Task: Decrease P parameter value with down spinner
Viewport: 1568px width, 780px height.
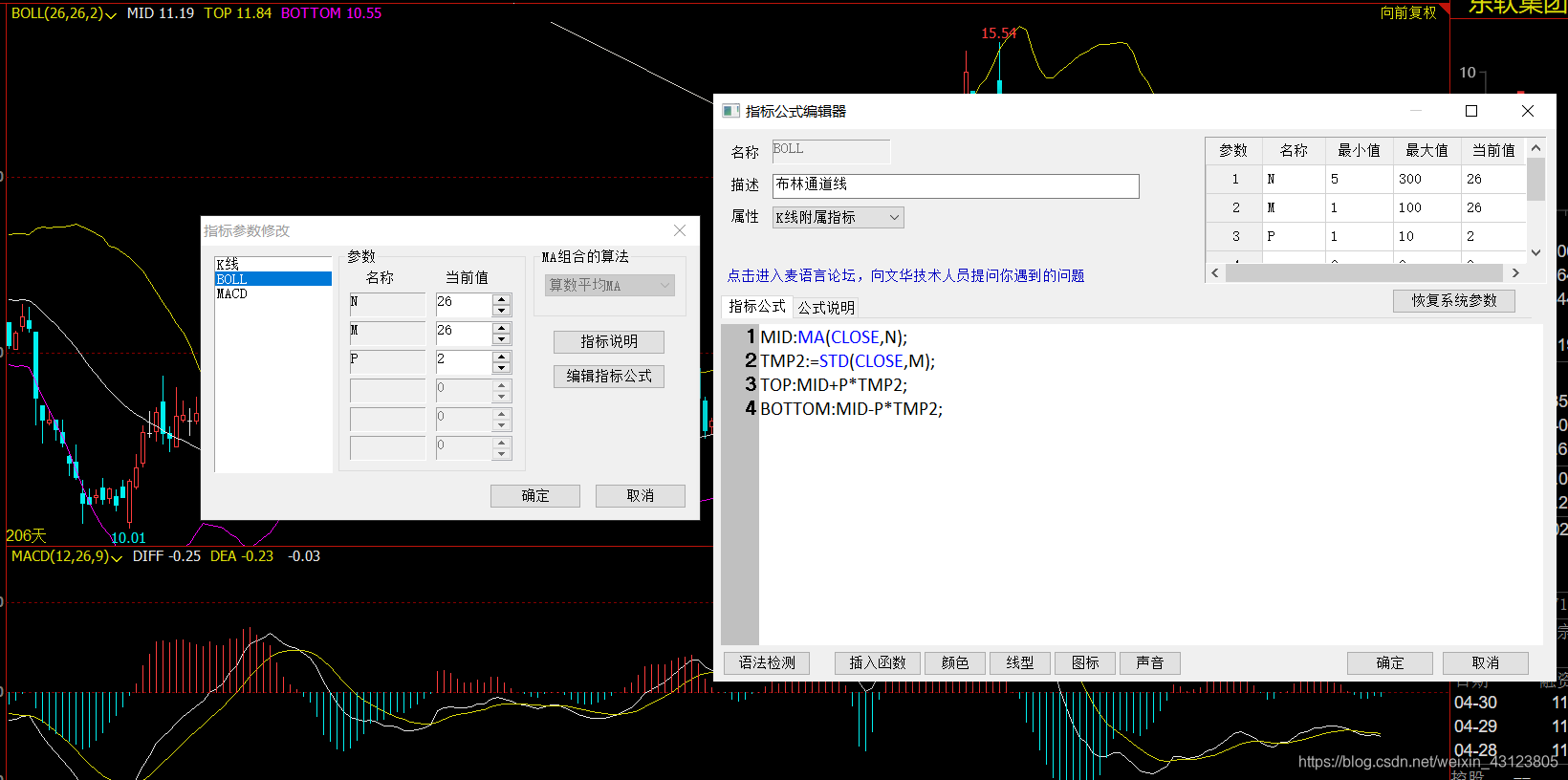Action: click(502, 368)
